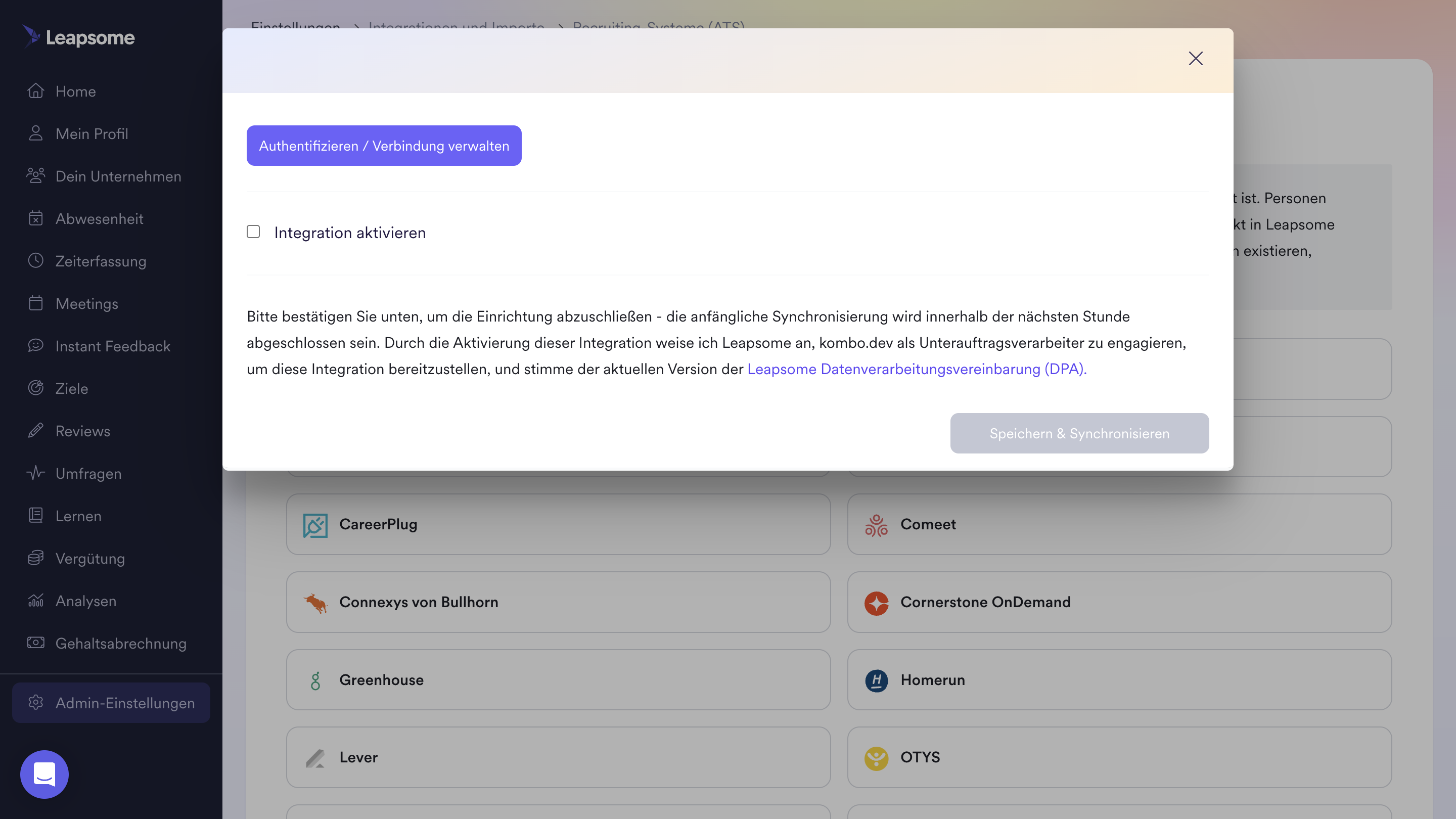Open the Intercom chat bubble

coord(44,775)
